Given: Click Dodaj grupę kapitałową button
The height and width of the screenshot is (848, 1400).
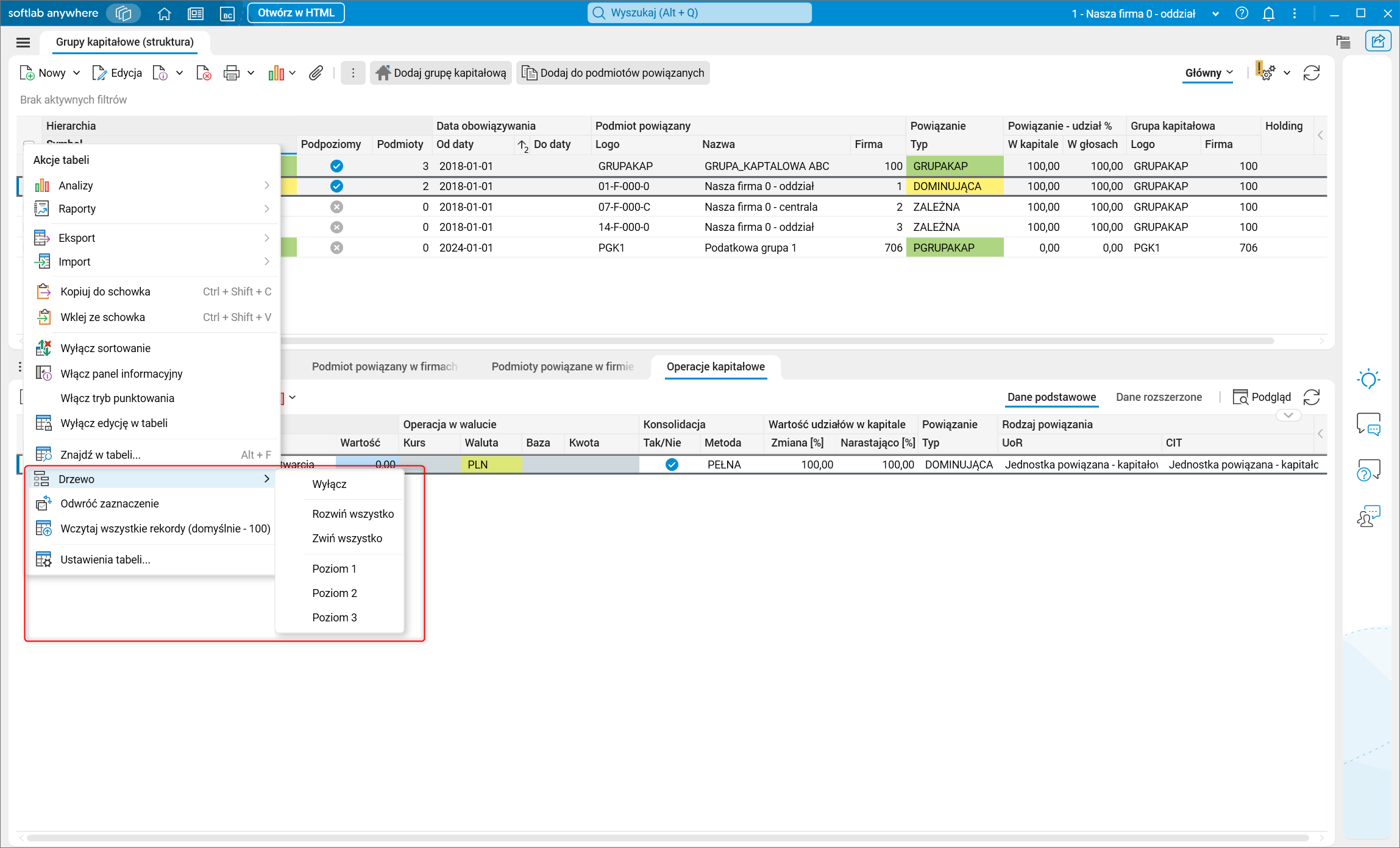Looking at the screenshot, I should point(441,73).
